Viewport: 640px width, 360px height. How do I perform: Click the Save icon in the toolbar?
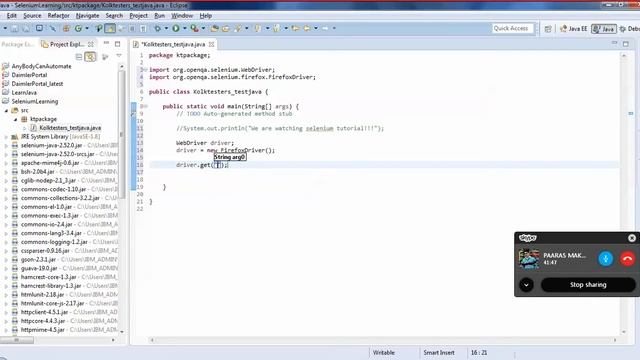pyautogui.click(x=14, y=29)
